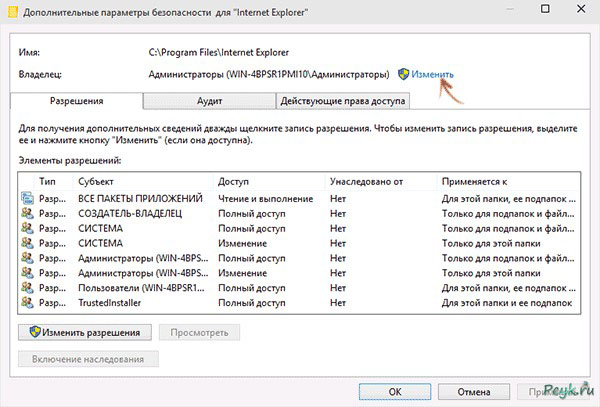Viewport: 600px width, 407px height.
Task: Click the owner name Администраторы (WIN-4BPSR1PMI10\Администраторы)
Action: tap(269, 74)
